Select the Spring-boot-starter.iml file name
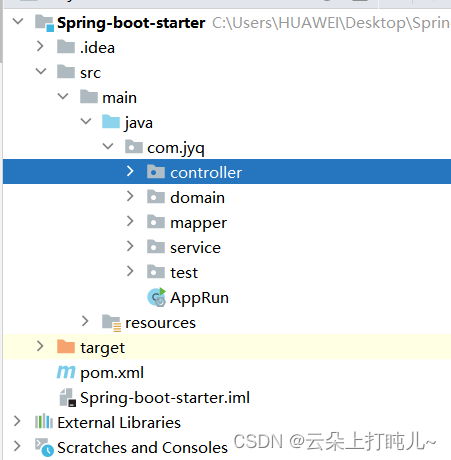Screen dimensions: 451x460 click(165, 398)
